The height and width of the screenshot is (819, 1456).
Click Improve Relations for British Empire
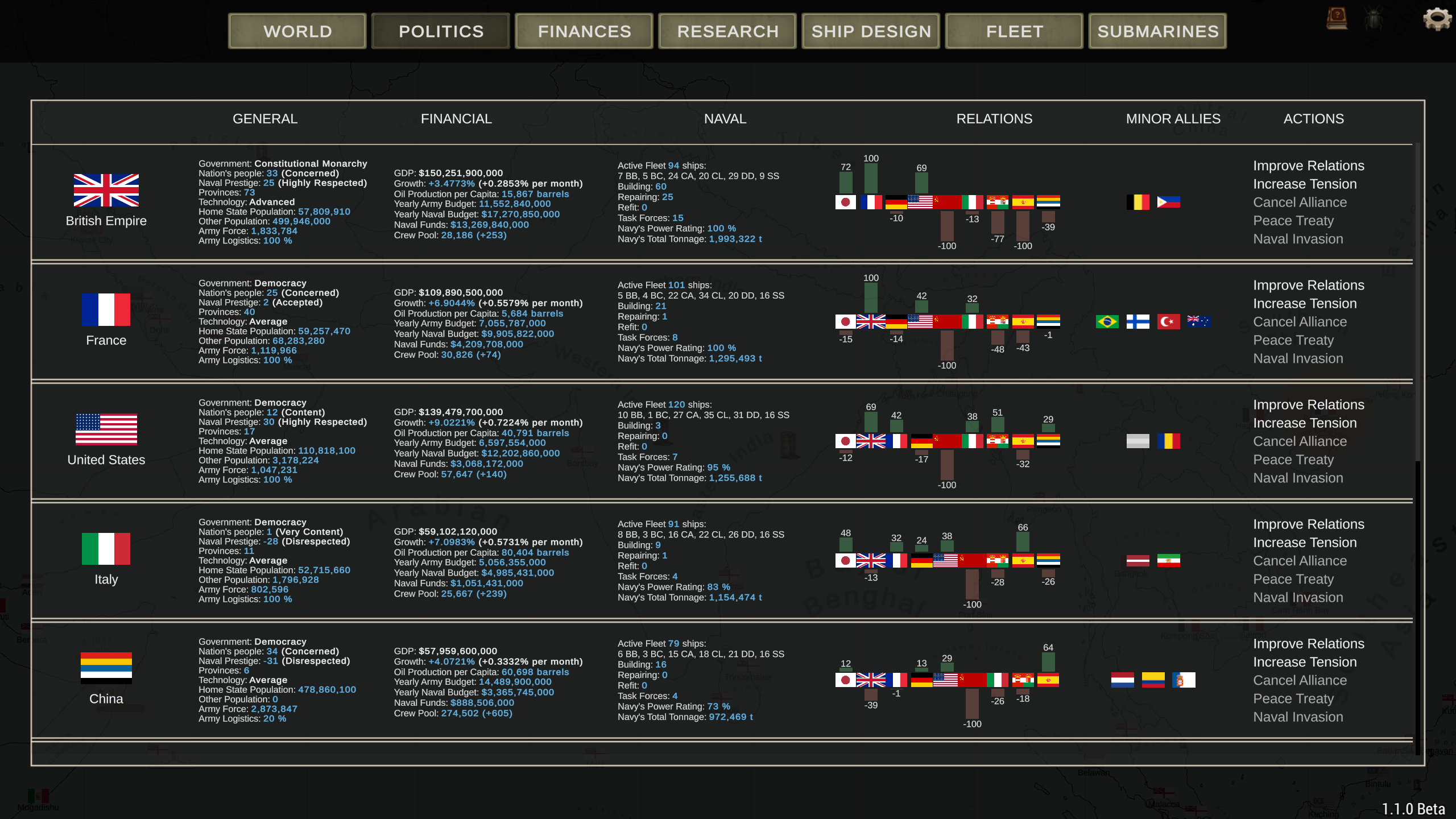coord(1309,166)
